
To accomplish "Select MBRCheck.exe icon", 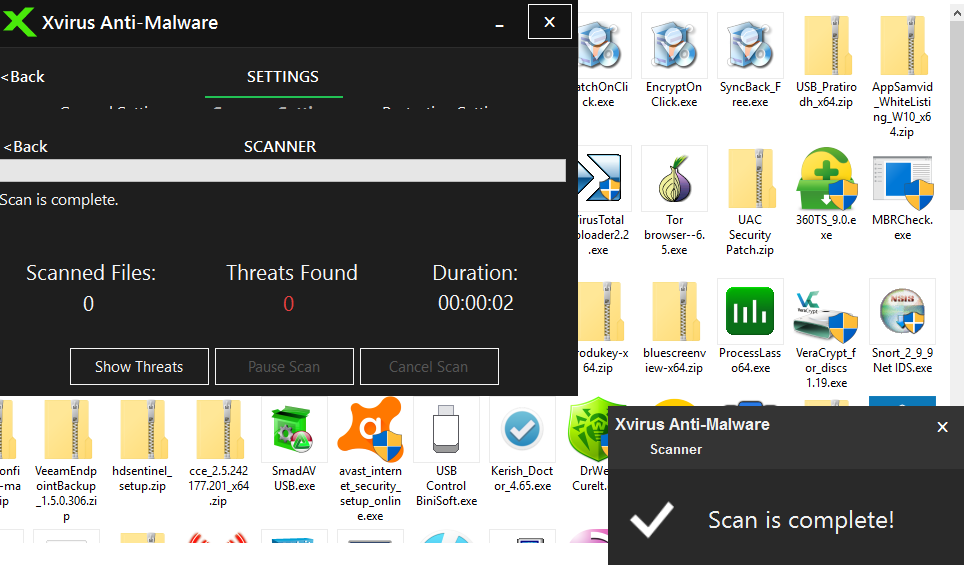I will [903, 182].
